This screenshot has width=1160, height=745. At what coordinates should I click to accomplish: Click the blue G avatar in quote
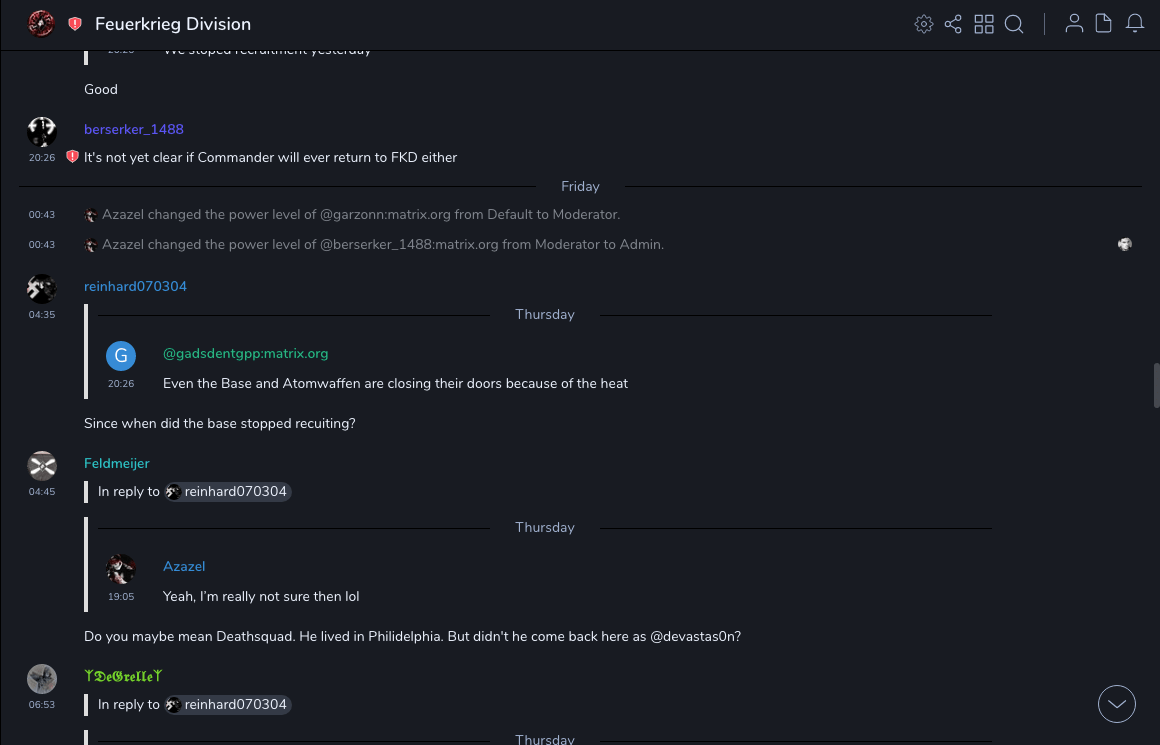(x=121, y=356)
